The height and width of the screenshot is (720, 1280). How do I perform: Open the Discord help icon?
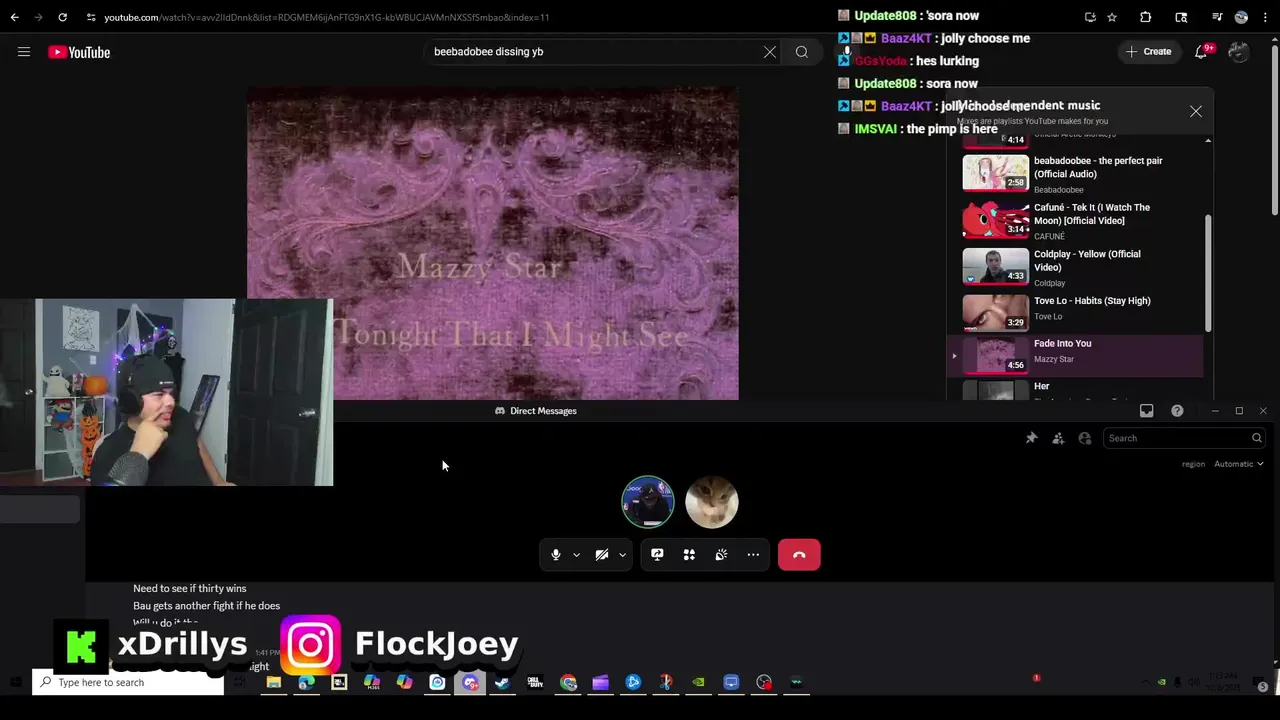point(1177,411)
